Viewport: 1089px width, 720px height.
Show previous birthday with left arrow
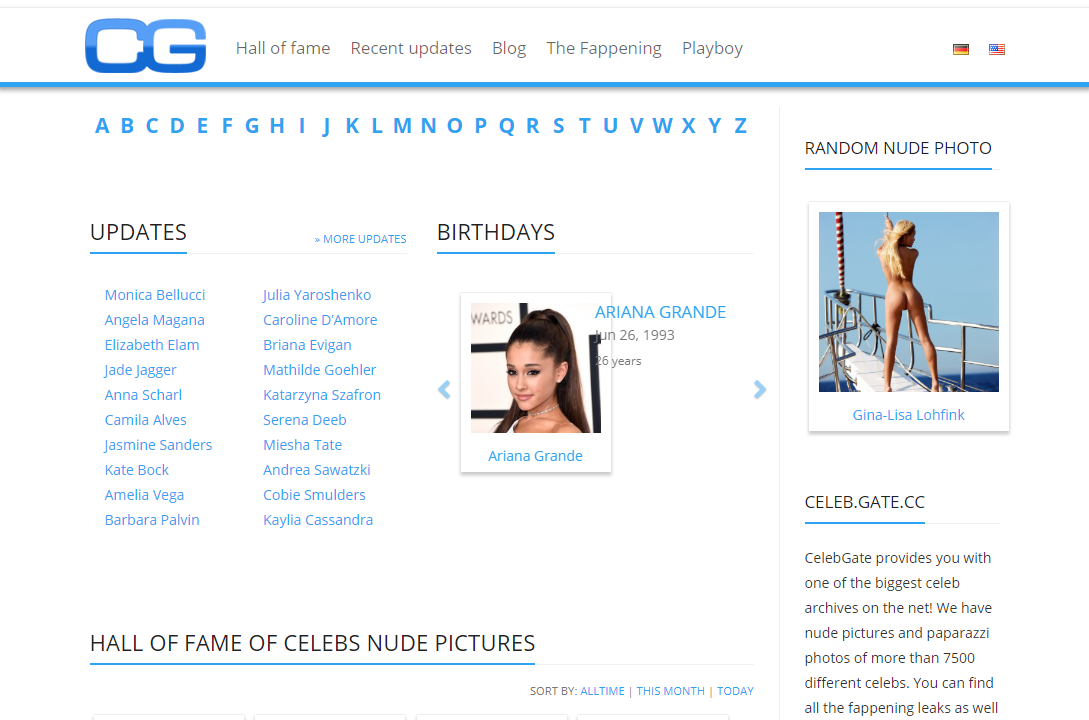click(x=444, y=390)
